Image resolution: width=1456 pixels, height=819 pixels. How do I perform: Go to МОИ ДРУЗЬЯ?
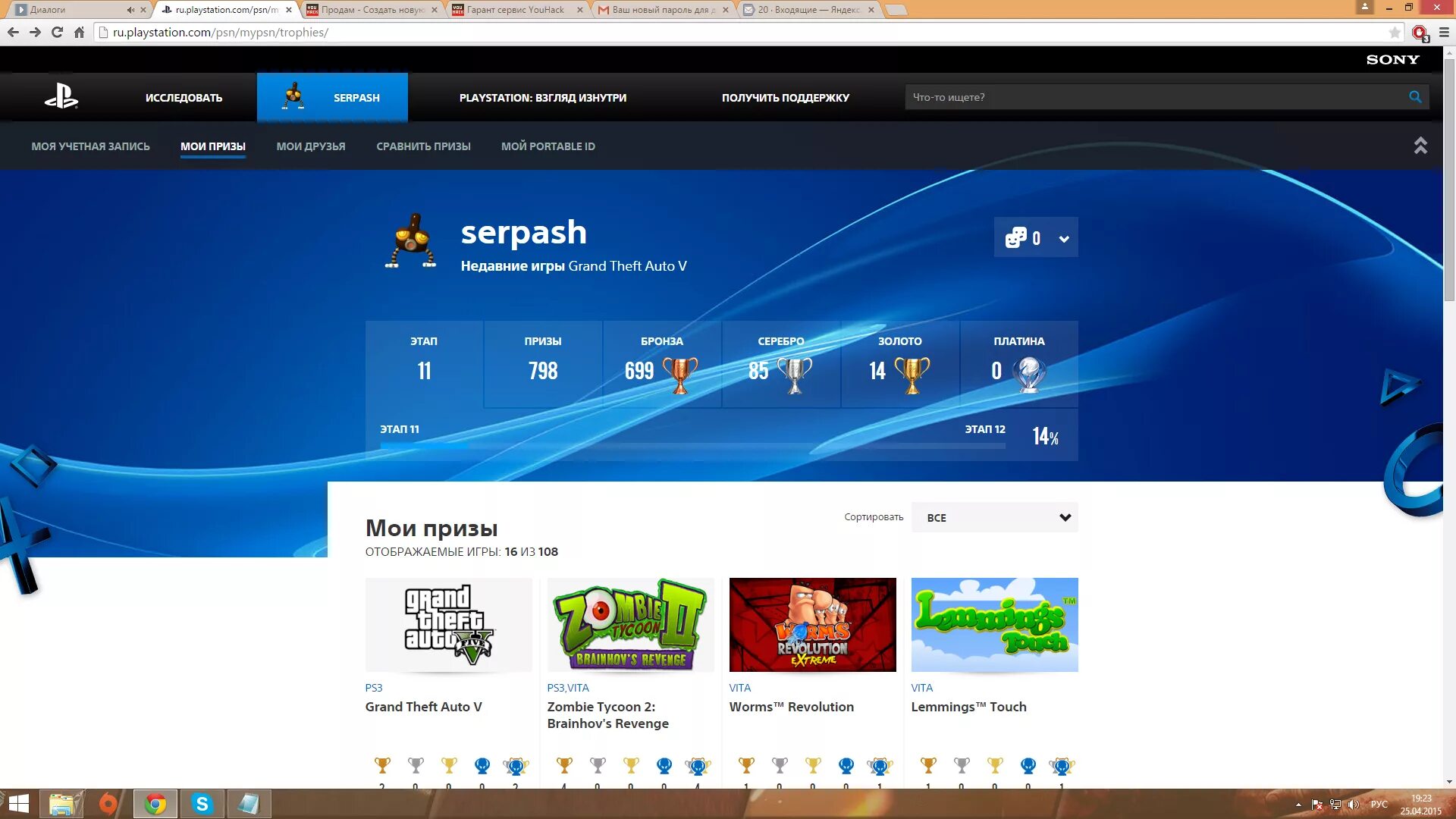coord(311,146)
